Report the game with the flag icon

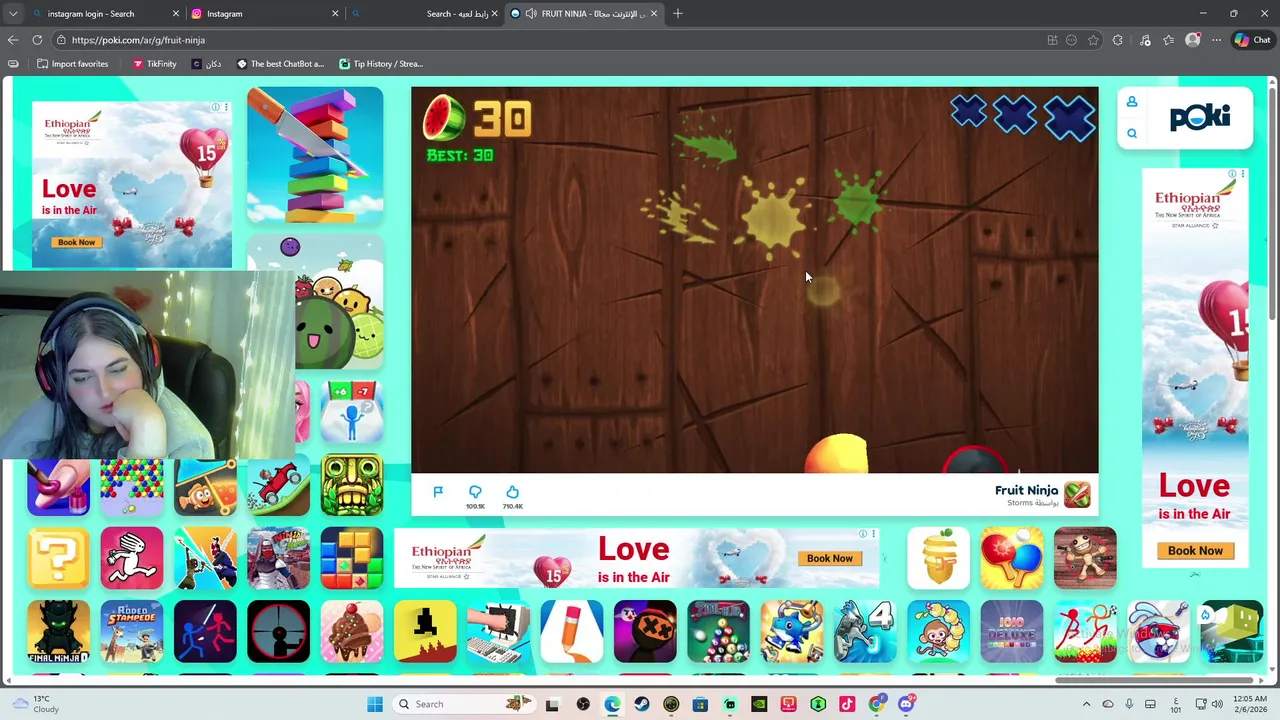coord(438,492)
